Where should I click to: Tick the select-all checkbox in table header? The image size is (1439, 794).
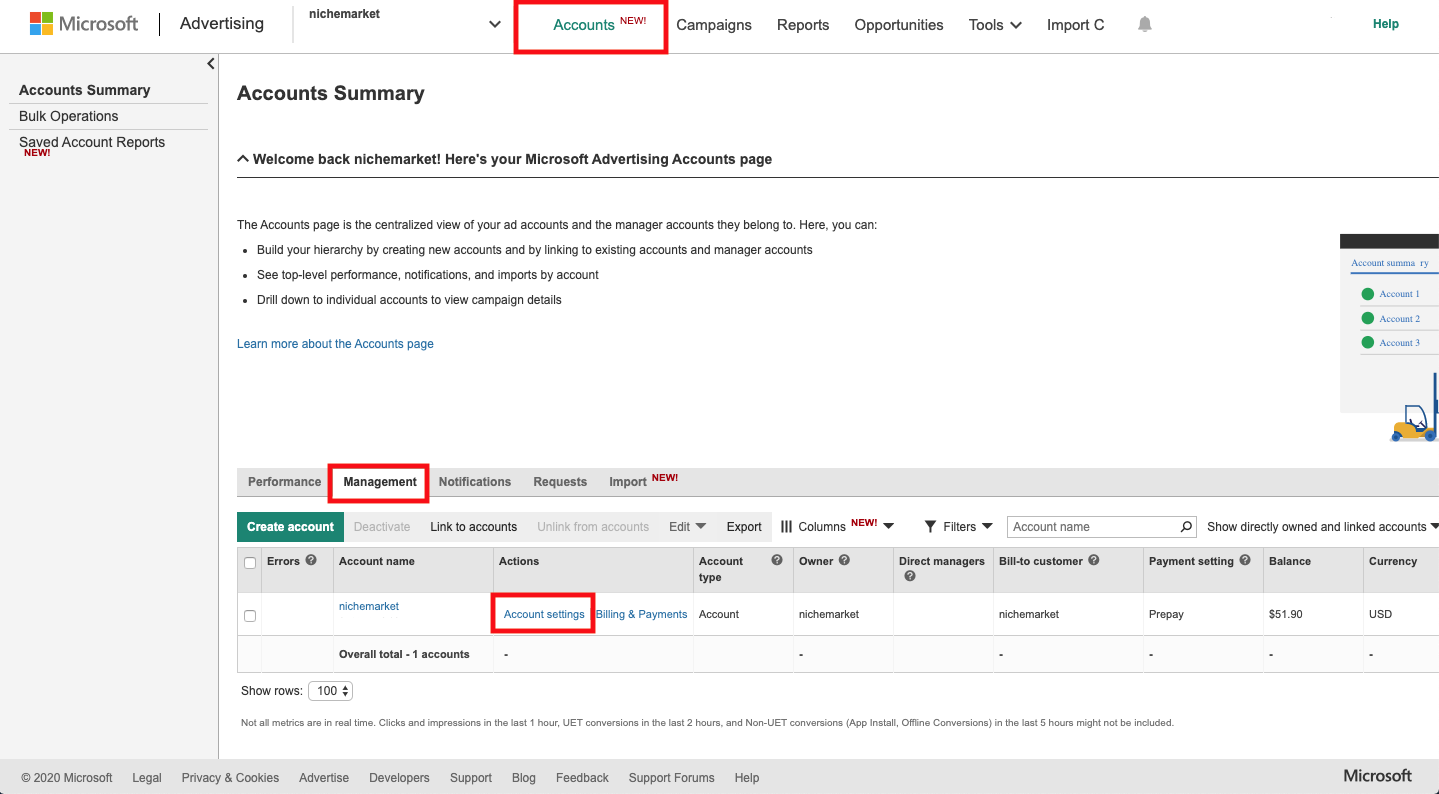tap(250, 563)
